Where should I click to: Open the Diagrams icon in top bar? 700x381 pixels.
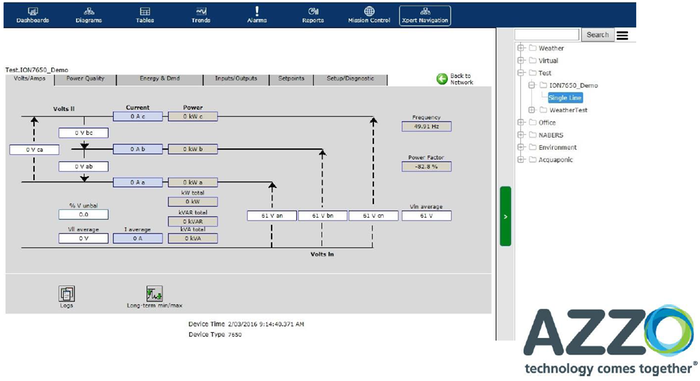click(89, 11)
